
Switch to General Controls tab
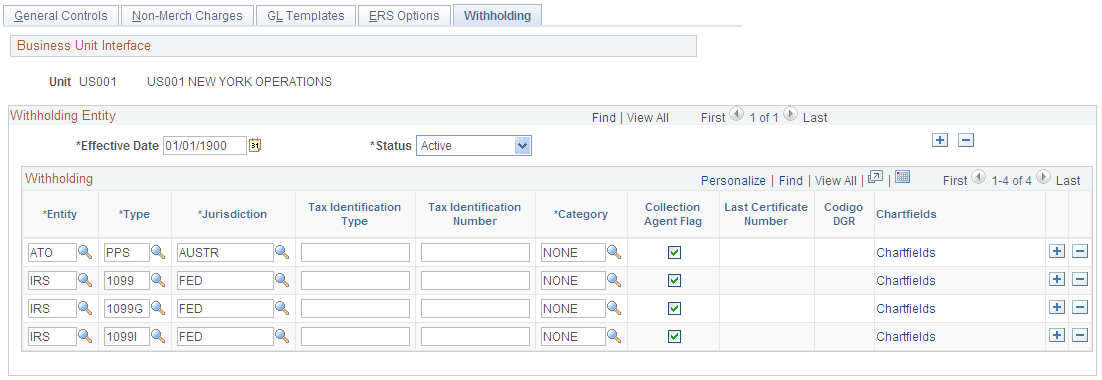61,15
